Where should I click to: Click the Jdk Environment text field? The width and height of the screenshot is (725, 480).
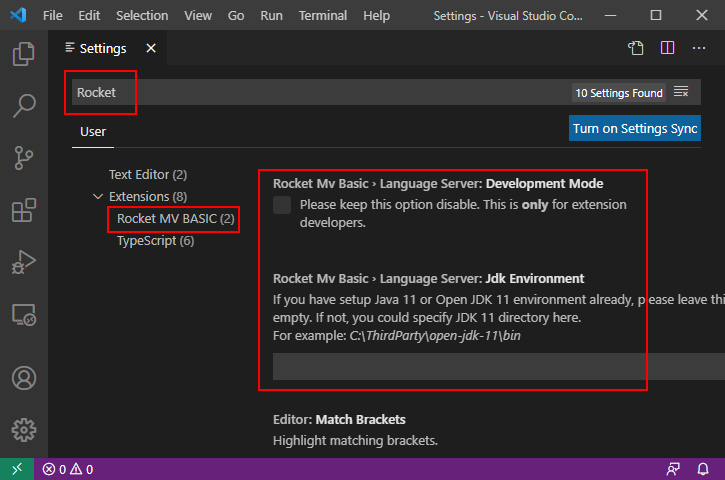460,366
